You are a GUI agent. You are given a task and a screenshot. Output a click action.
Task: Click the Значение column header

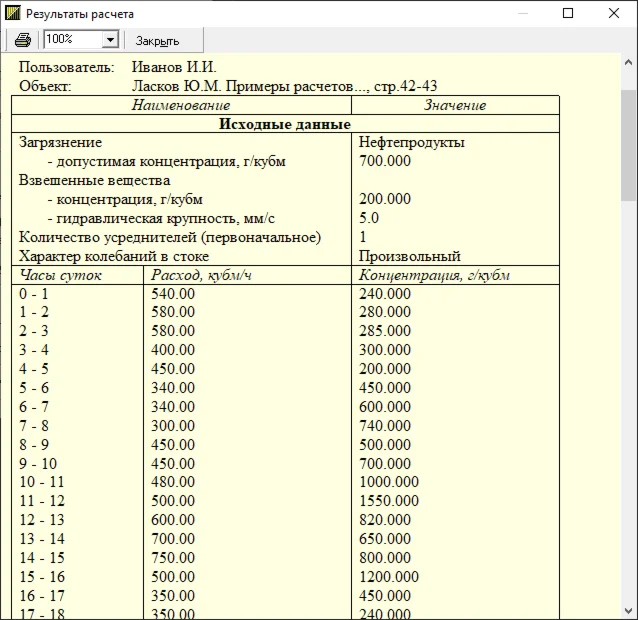pos(454,105)
